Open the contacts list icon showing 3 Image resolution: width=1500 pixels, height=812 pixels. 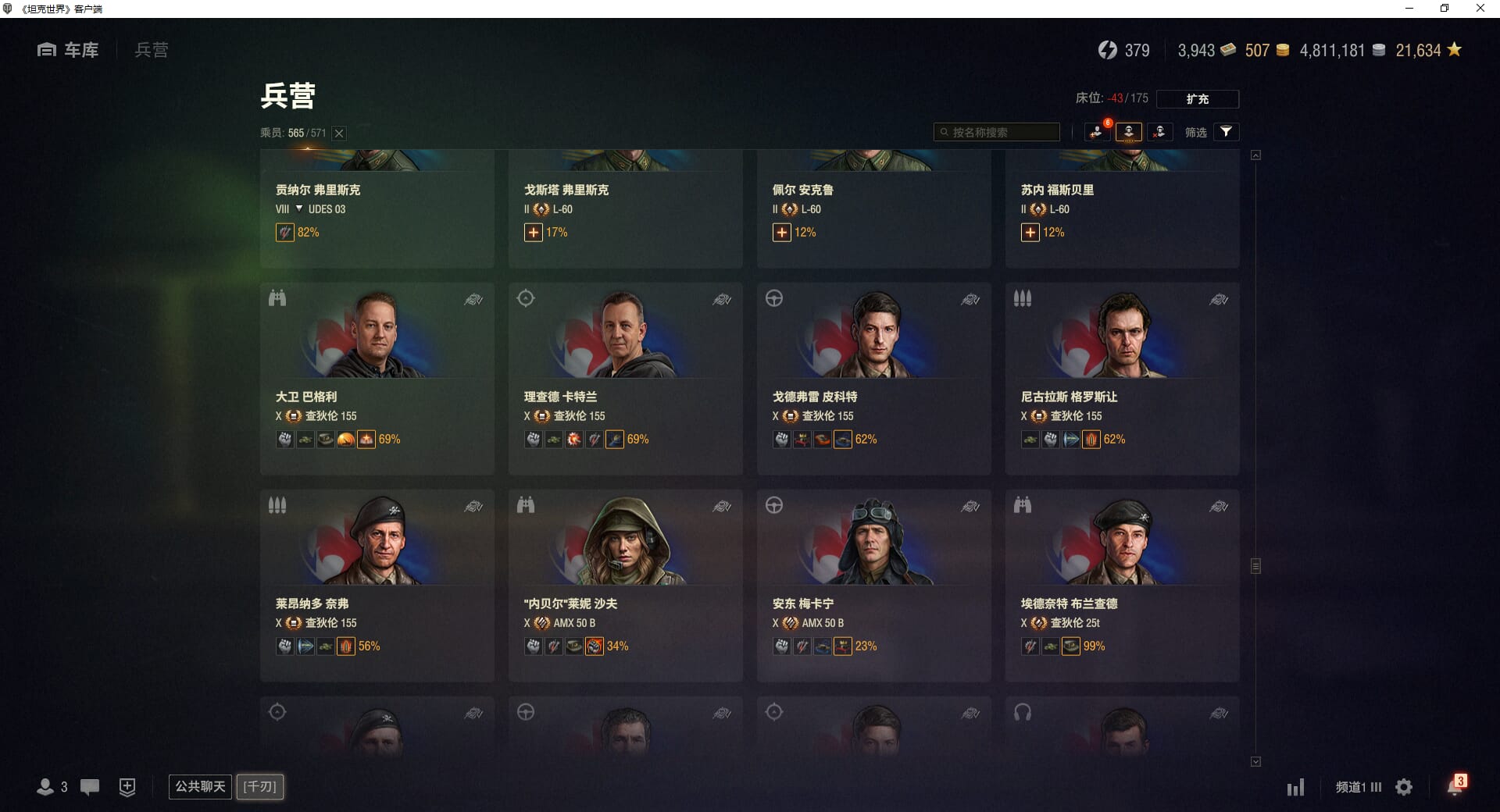coord(52,787)
